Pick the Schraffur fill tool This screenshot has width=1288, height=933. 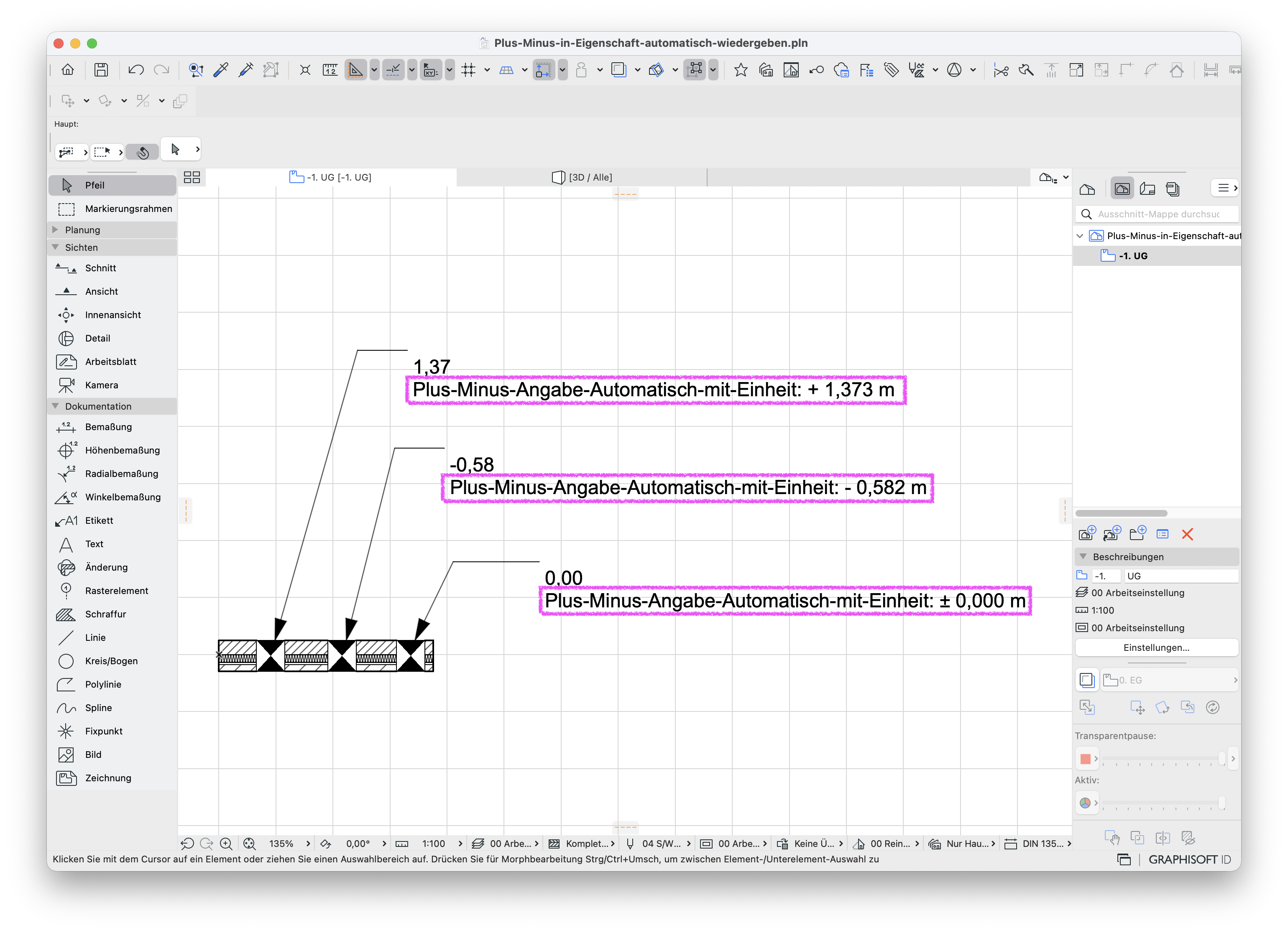(x=112, y=614)
